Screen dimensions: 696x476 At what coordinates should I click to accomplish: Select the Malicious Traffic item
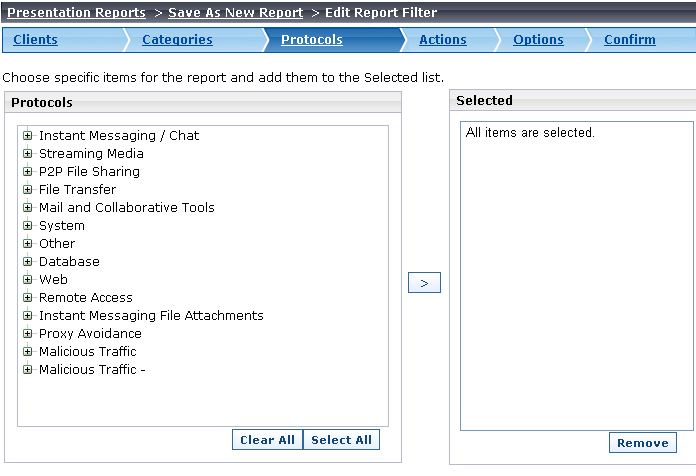pyautogui.click(x=87, y=352)
